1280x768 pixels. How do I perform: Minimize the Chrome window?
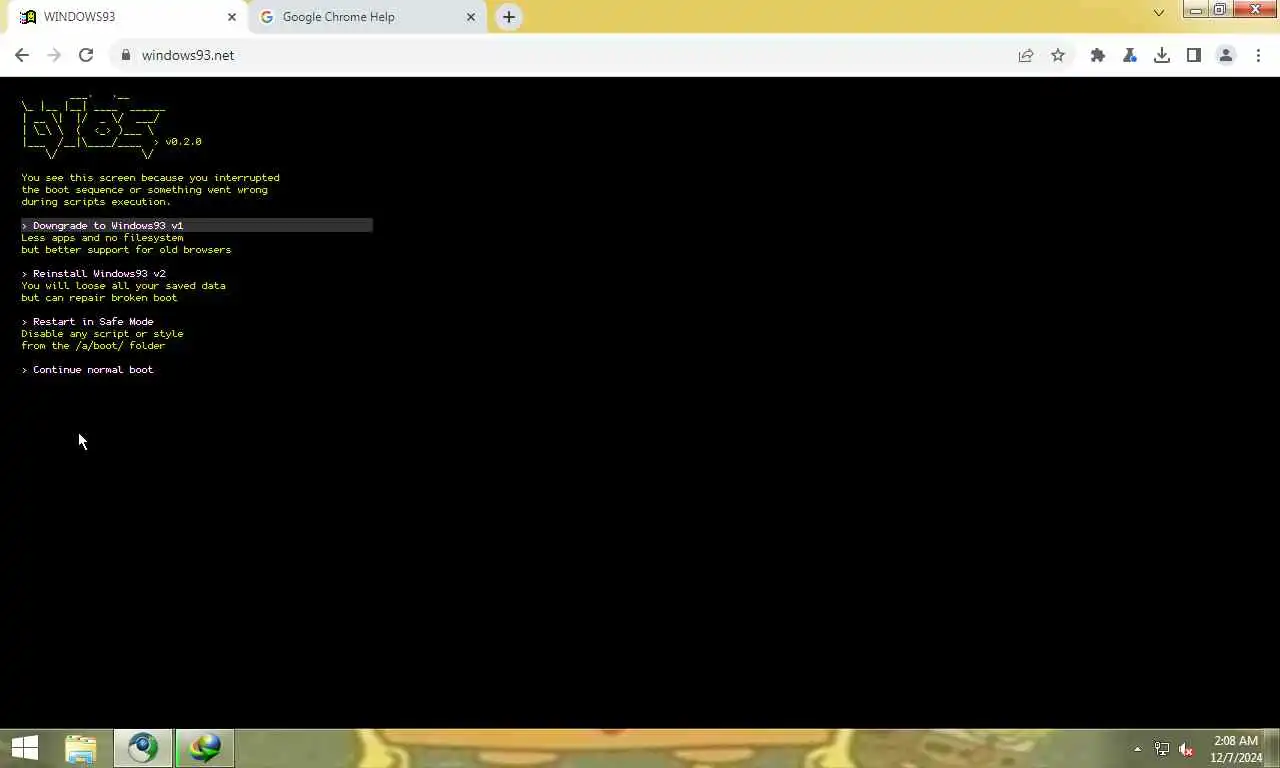[1196, 10]
